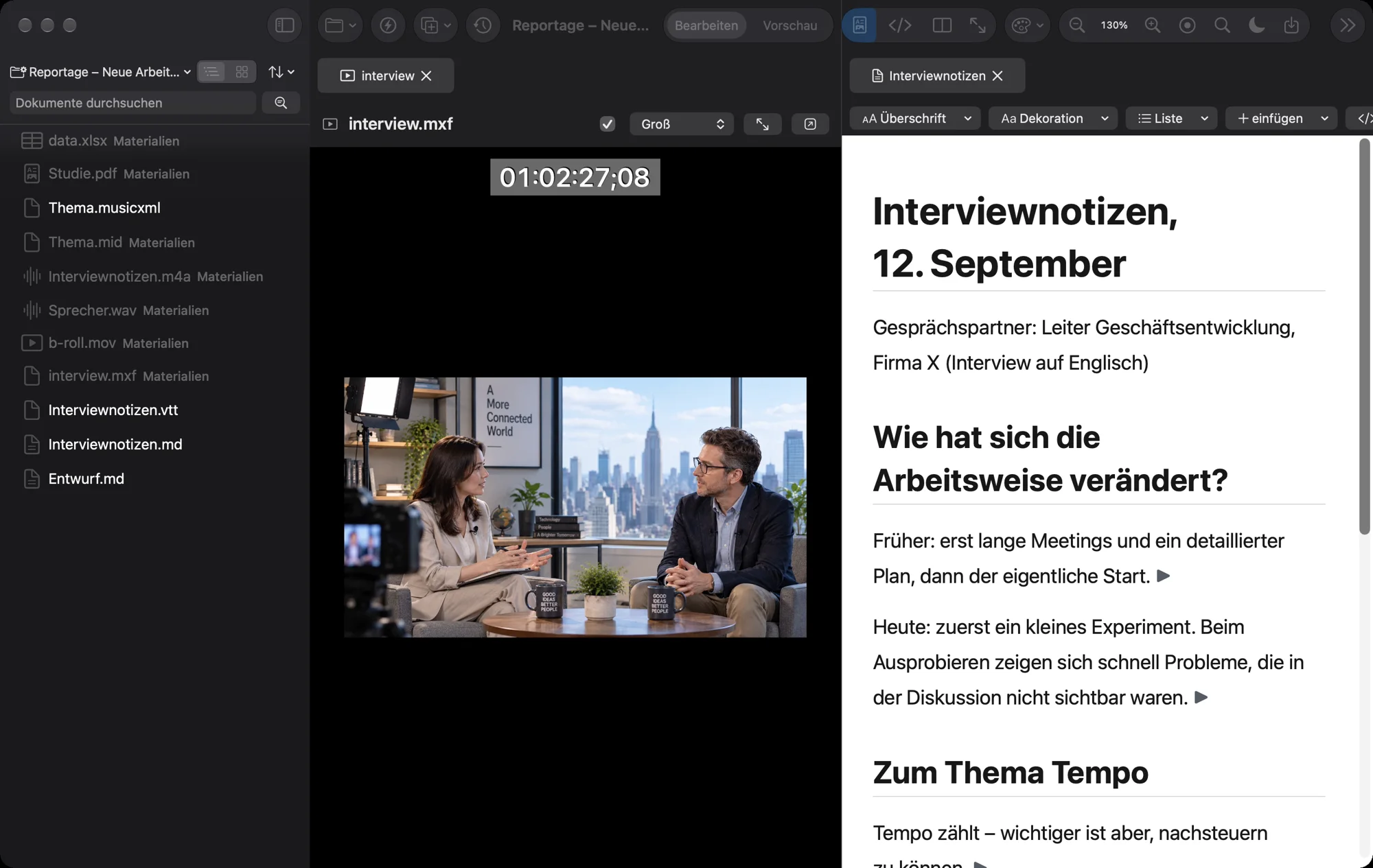Click the 130% zoom level
Image resolution: width=1373 pixels, height=868 pixels.
(x=1114, y=25)
